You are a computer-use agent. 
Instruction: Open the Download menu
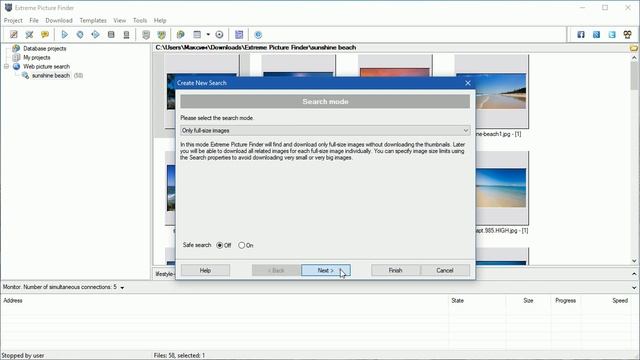pyautogui.click(x=59, y=20)
